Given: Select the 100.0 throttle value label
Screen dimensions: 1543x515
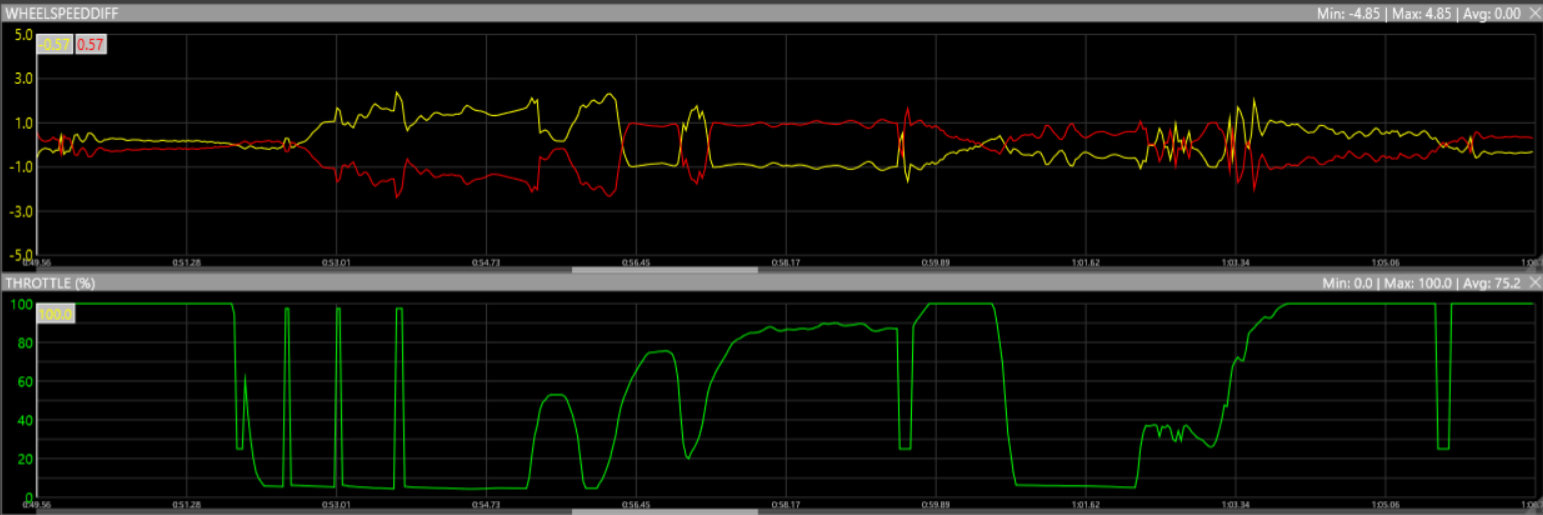Looking at the screenshot, I should (56, 314).
